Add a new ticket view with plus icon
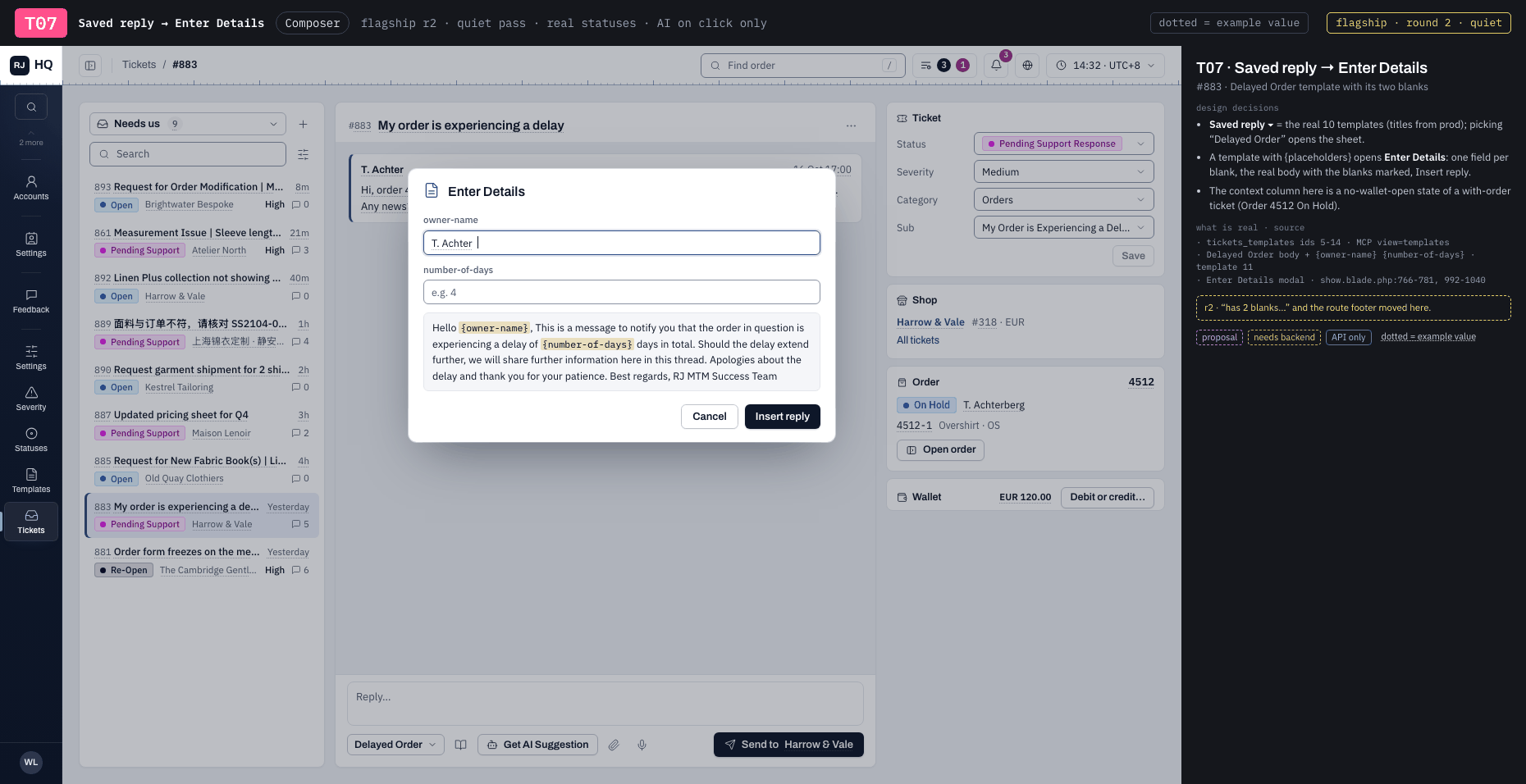This screenshot has height=784, width=1526. click(303, 124)
